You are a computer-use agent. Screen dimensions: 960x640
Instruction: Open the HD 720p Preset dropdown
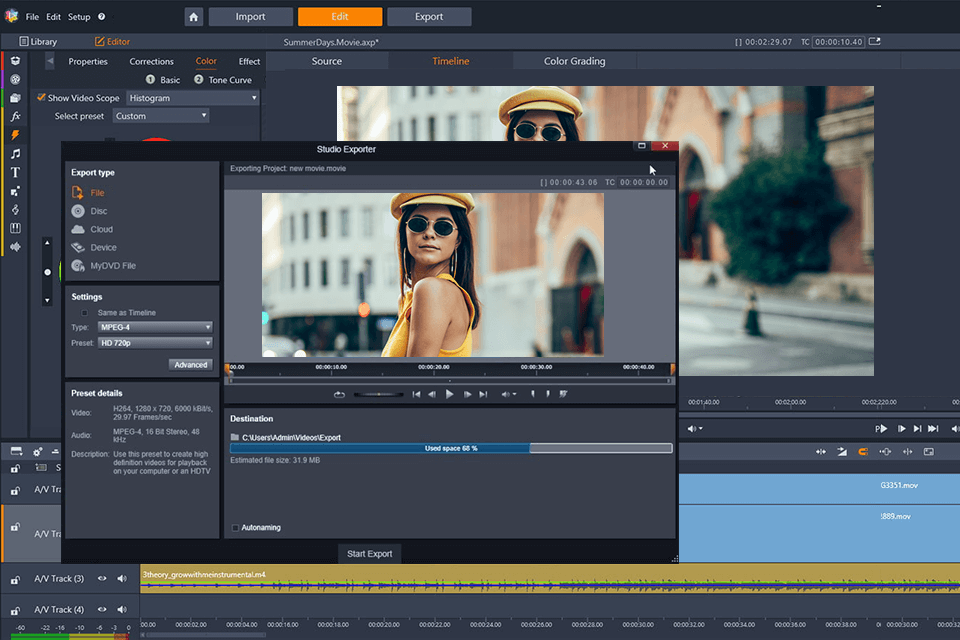pos(155,343)
